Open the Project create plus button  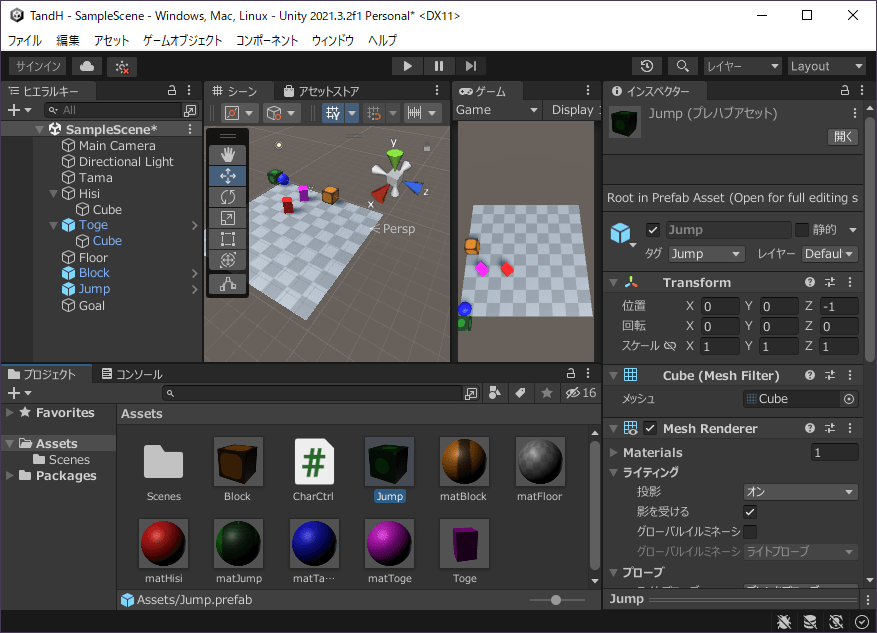click(x=19, y=393)
